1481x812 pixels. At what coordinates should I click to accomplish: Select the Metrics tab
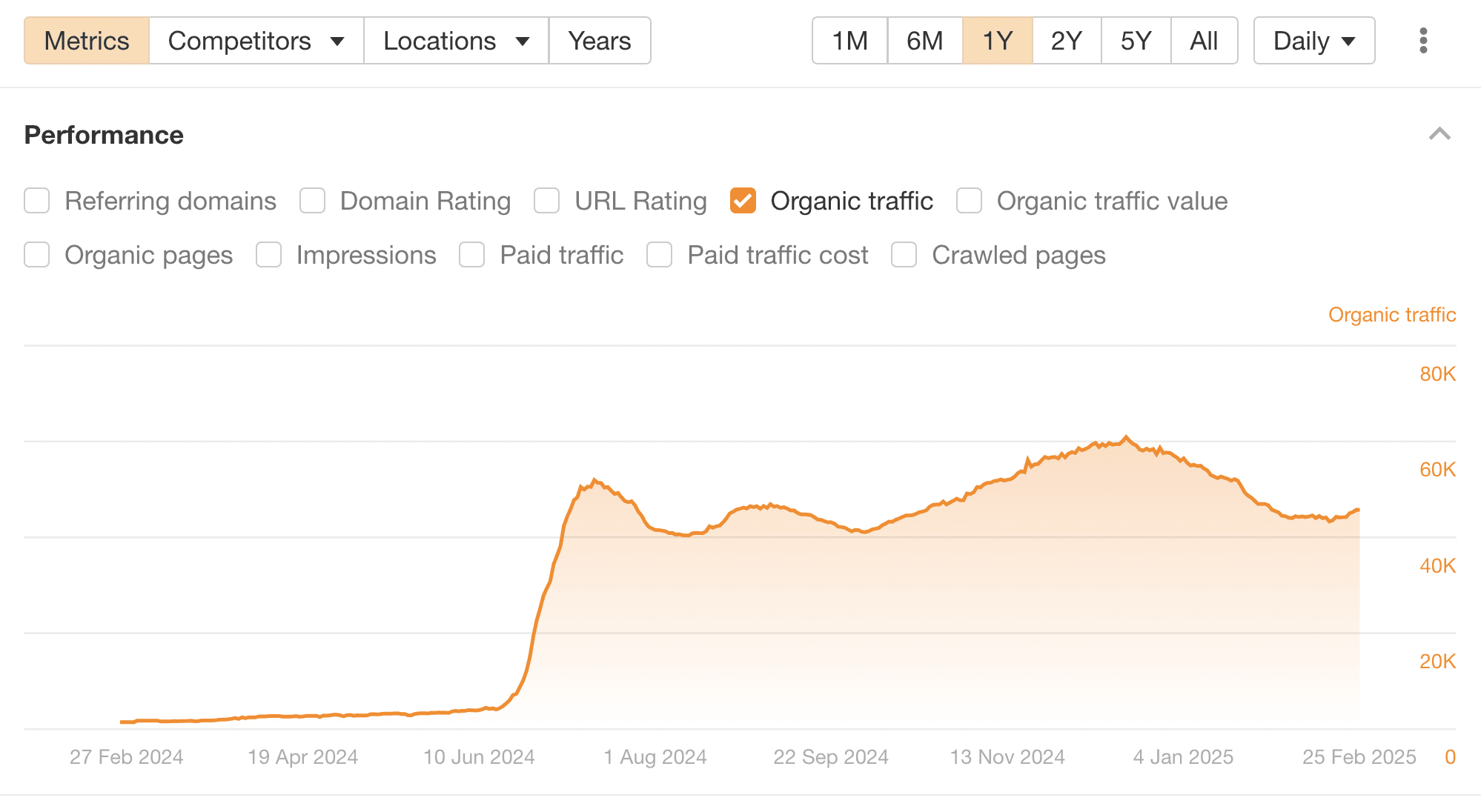(87, 41)
